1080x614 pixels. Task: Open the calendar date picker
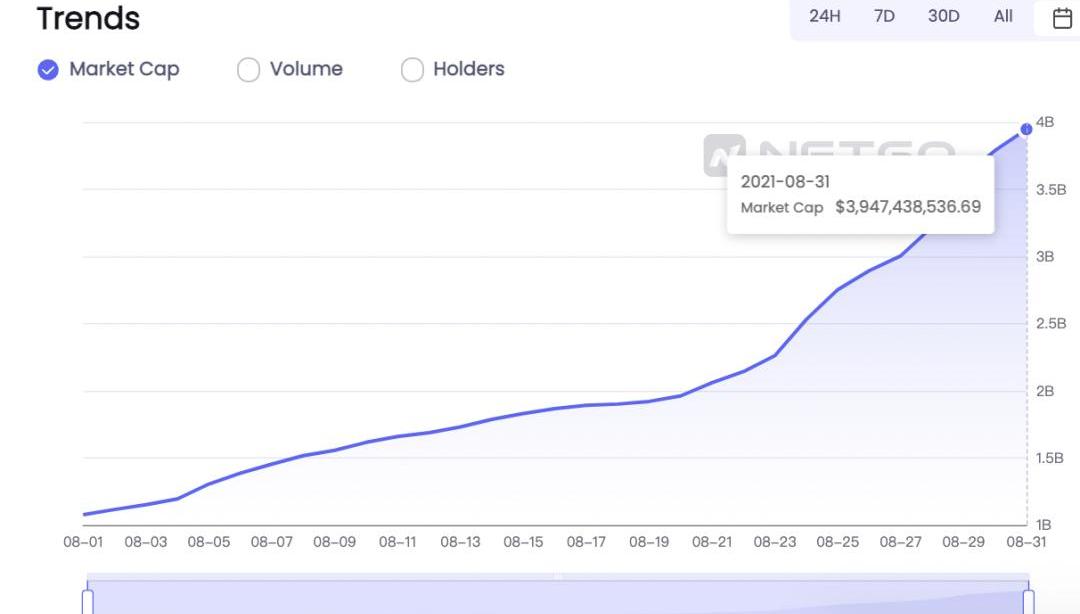pyautogui.click(x=1062, y=17)
